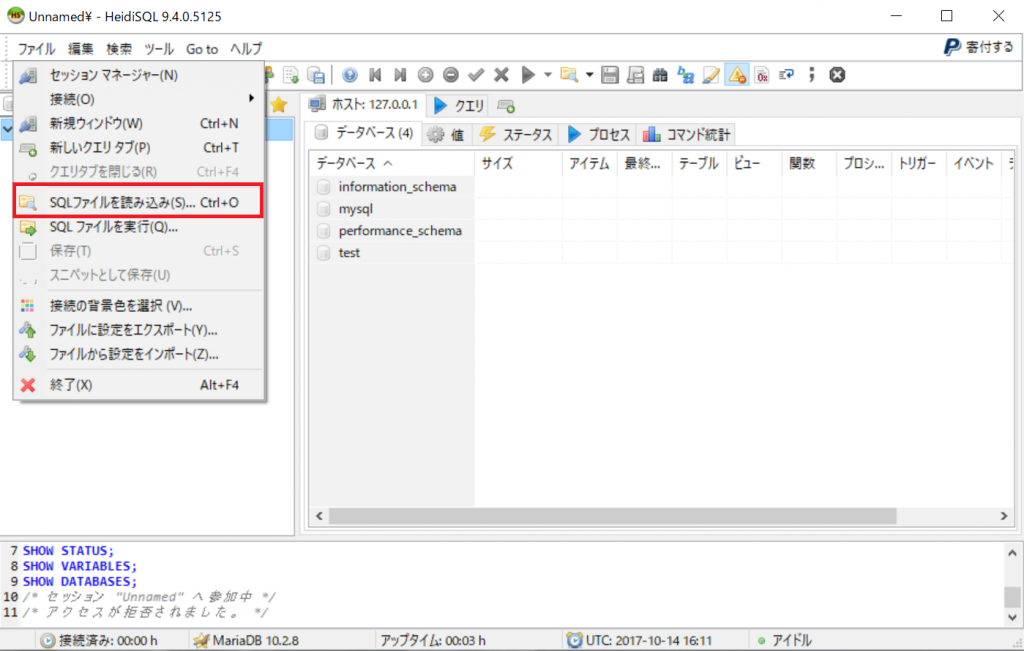Viewport: 1024px width, 651px height.
Task: Select セッション マネージャー(N) menu entry
Action: 139,75
